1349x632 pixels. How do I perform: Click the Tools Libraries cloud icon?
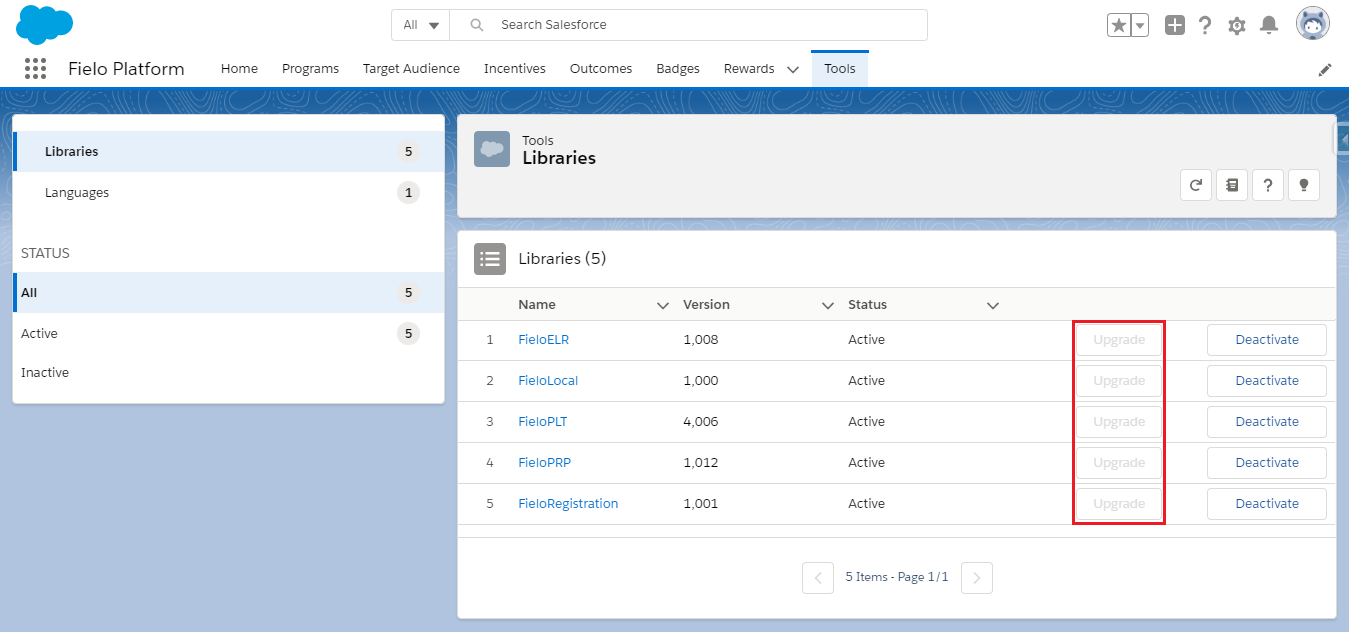[x=492, y=149]
